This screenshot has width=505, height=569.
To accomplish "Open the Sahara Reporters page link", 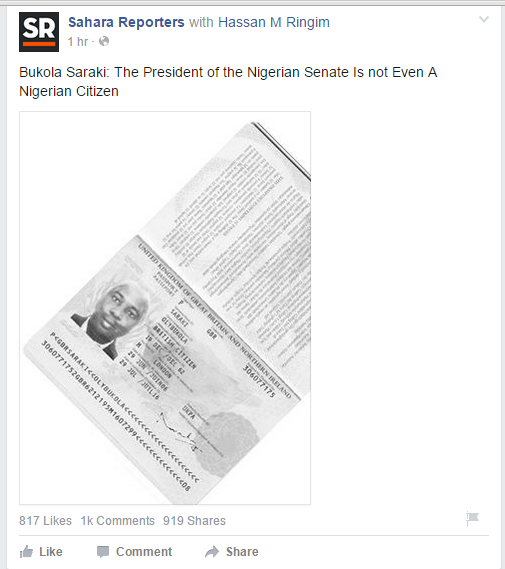I will point(126,22).
